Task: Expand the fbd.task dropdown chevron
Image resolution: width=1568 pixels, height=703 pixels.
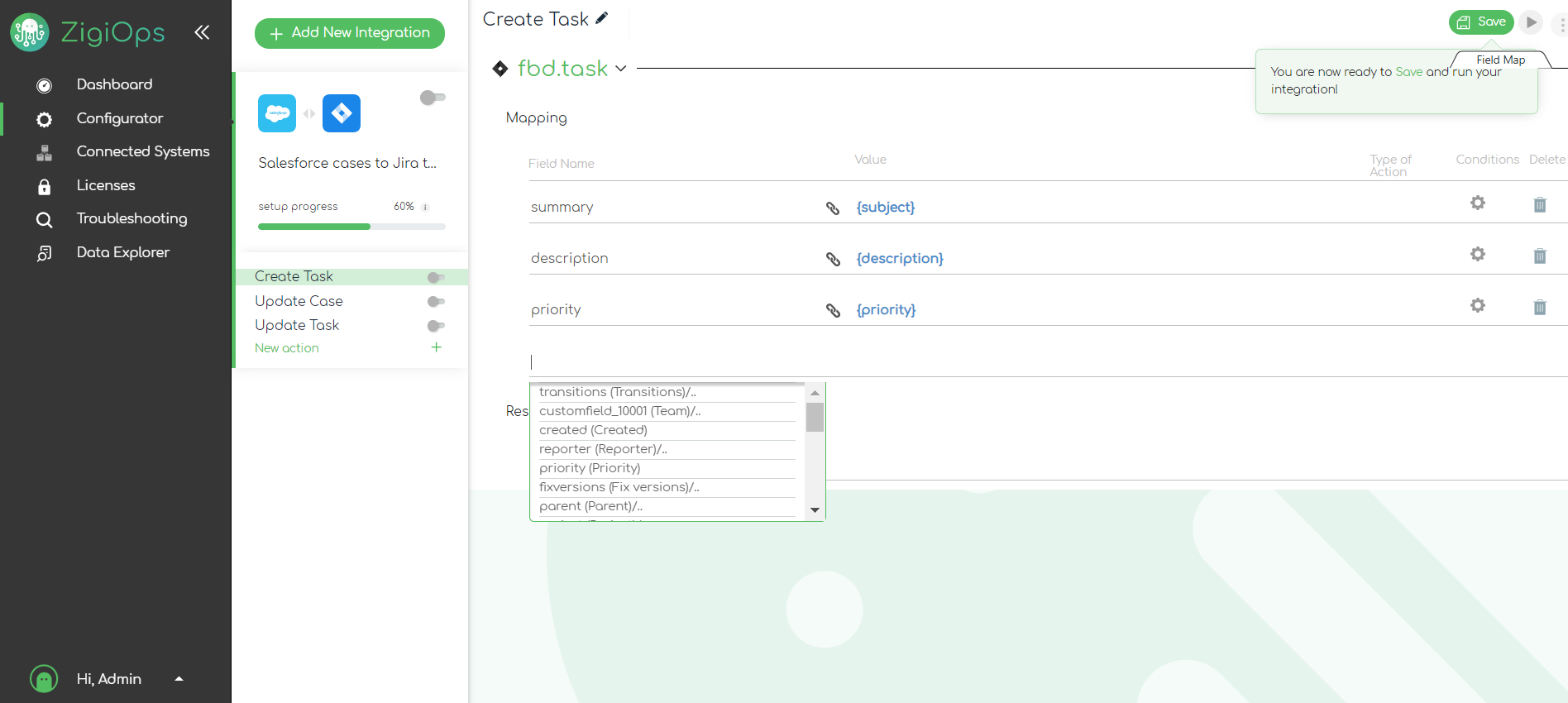Action: [x=621, y=69]
